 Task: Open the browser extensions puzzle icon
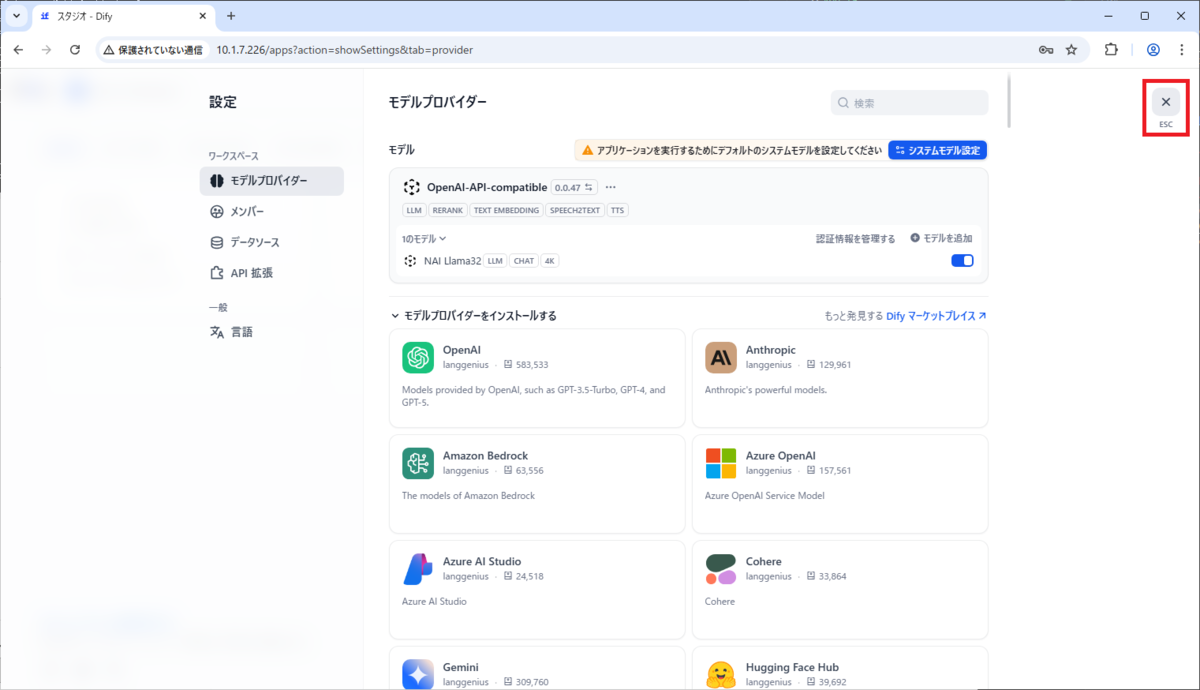(1111, 49)
